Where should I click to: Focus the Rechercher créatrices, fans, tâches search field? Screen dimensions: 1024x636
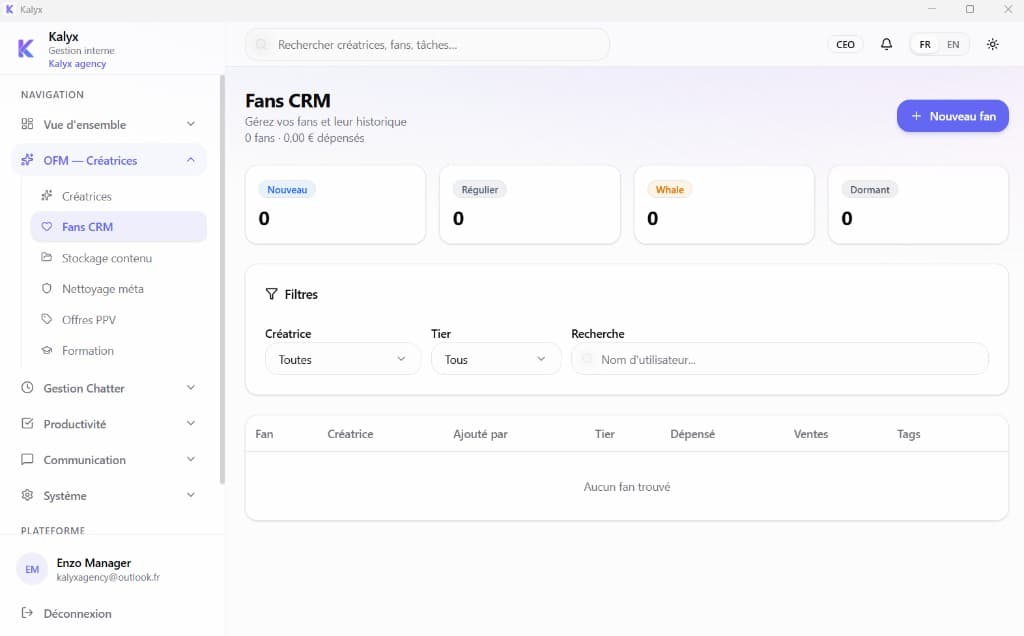pyautogui.click(x=427, y=44)
